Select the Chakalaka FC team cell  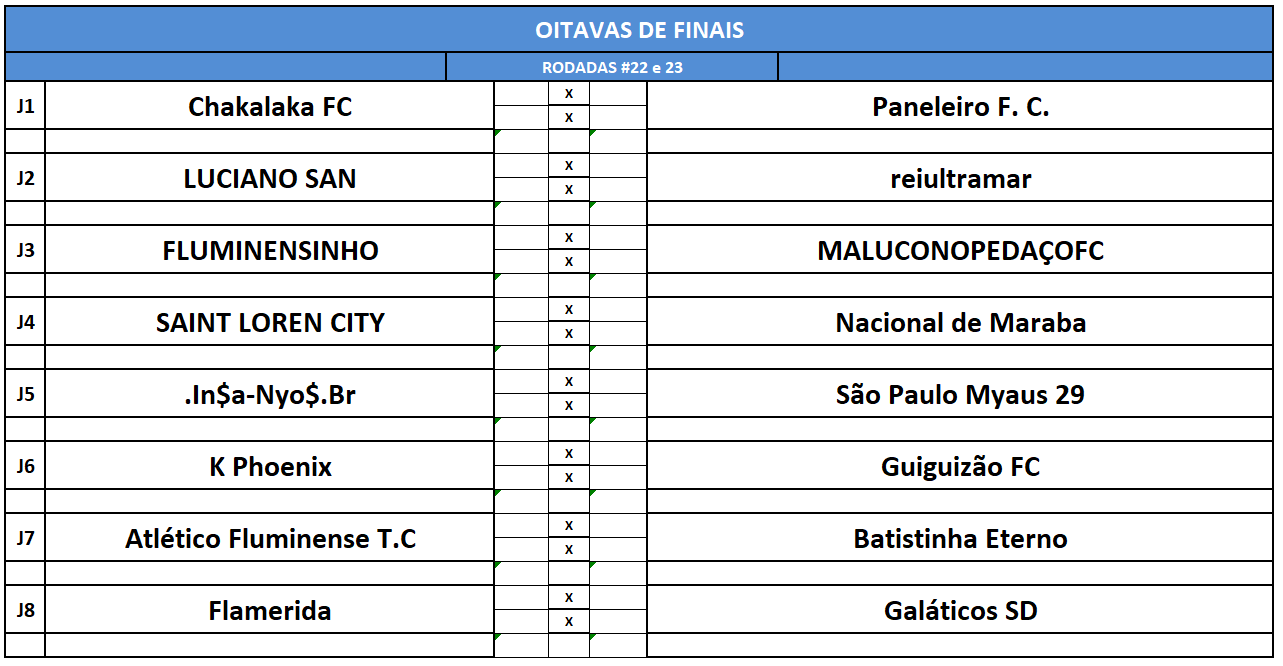(x=270, y=107)
